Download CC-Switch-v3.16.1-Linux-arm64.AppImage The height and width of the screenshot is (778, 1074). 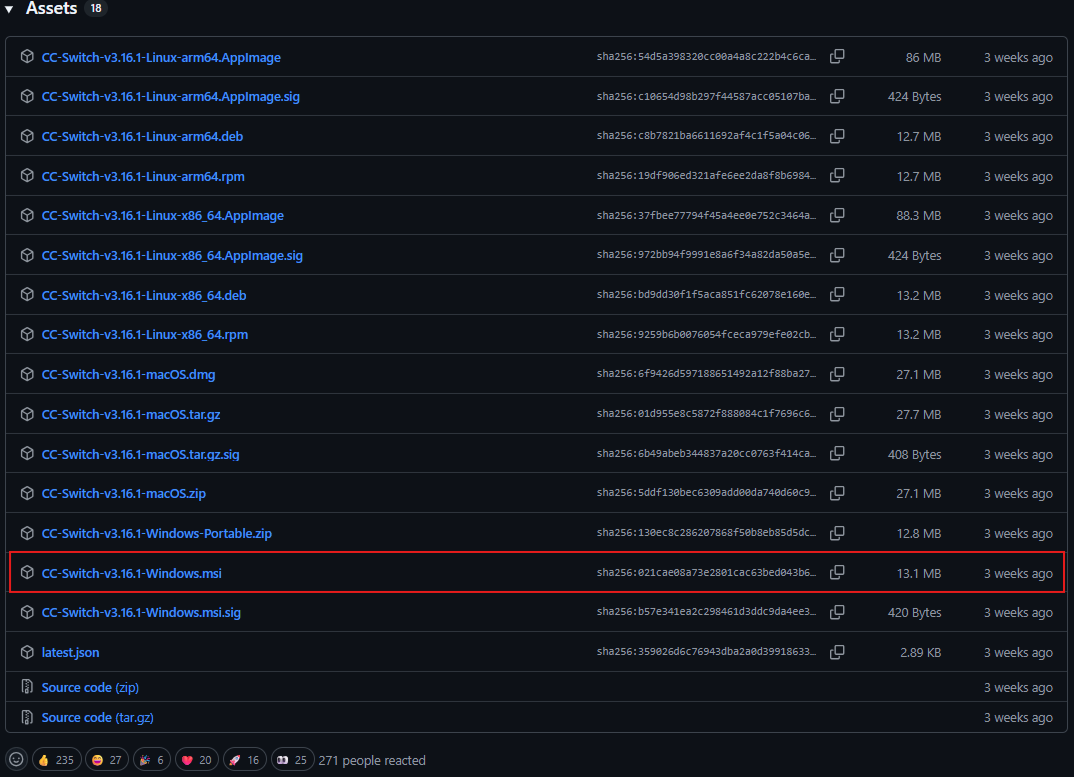[x=161, y=58]
